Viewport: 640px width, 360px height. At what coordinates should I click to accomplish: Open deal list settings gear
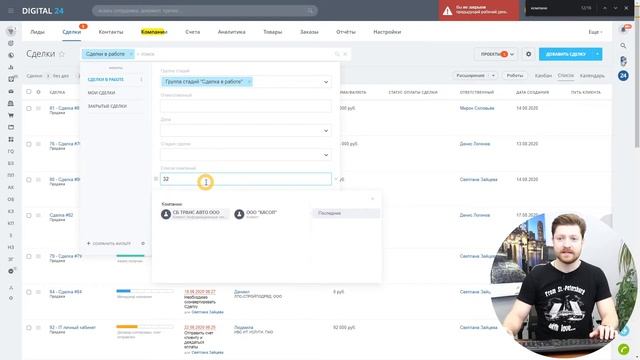click(529, 54)
